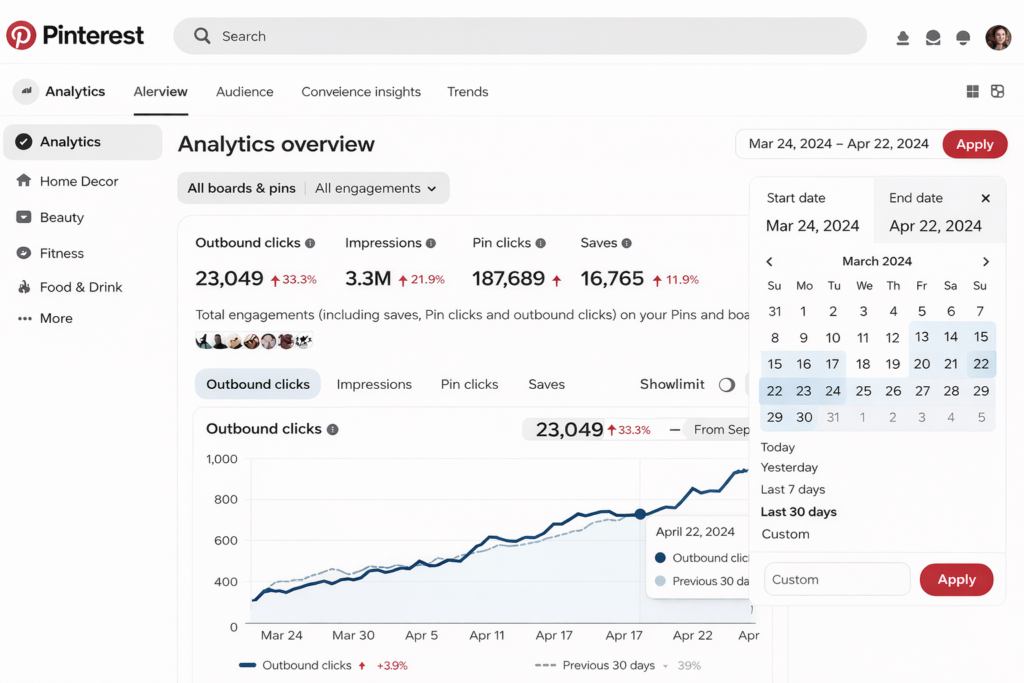
Task: Click the search magnifier in the search bar
Action: click(x=202, y=35)
